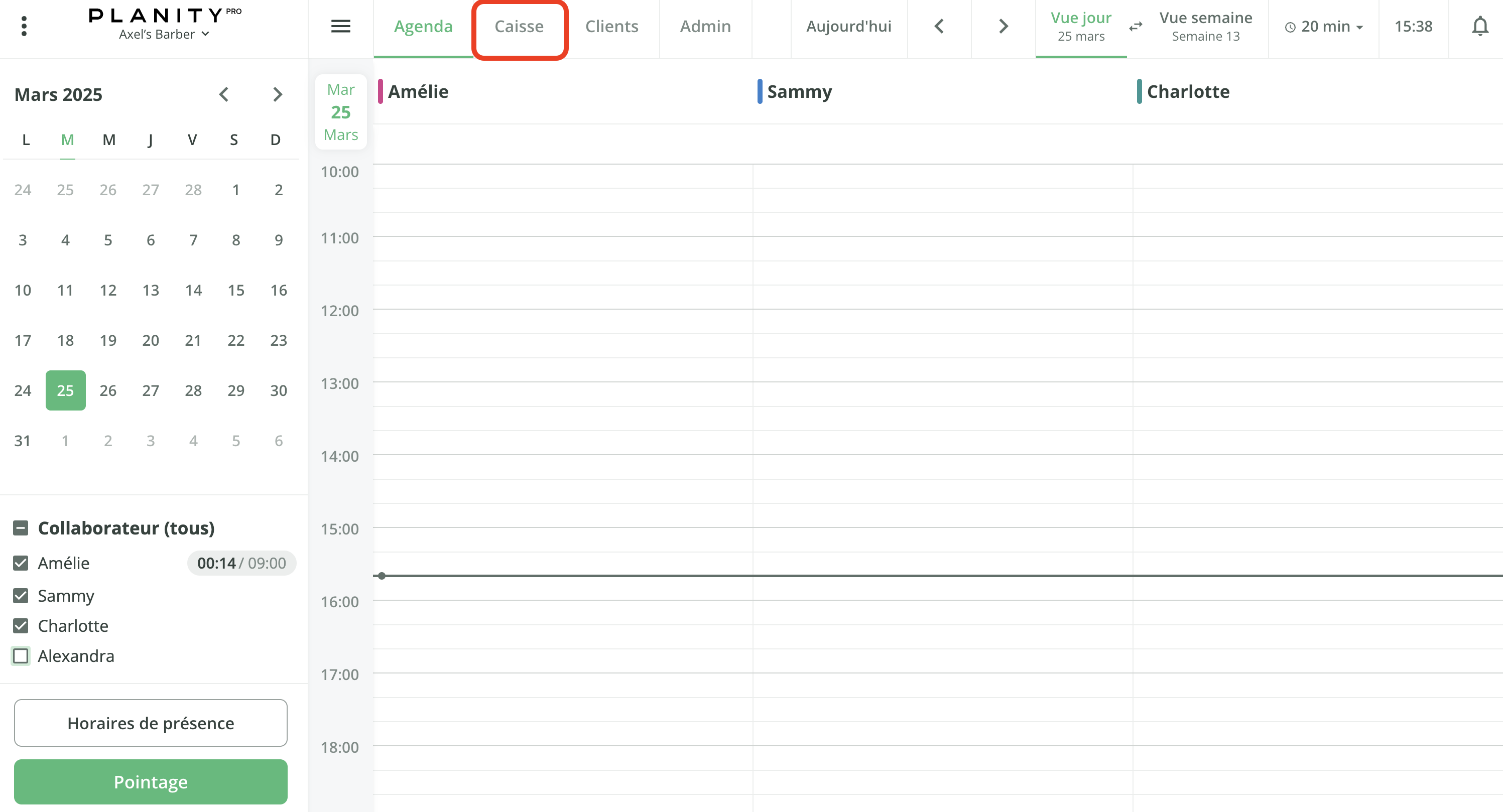This screenshot has width=1503, height=812.
Task: Collapse the Collaborateur (tous) section
Action: tap(21, 527)
